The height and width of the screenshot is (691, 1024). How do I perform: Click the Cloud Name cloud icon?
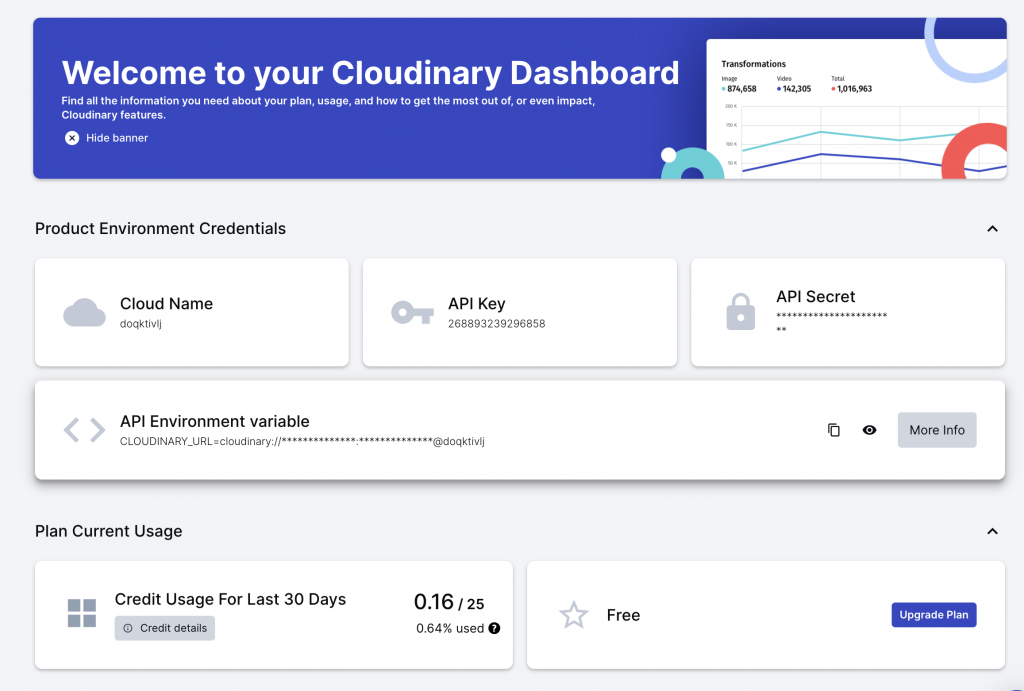tap(84, 312)
